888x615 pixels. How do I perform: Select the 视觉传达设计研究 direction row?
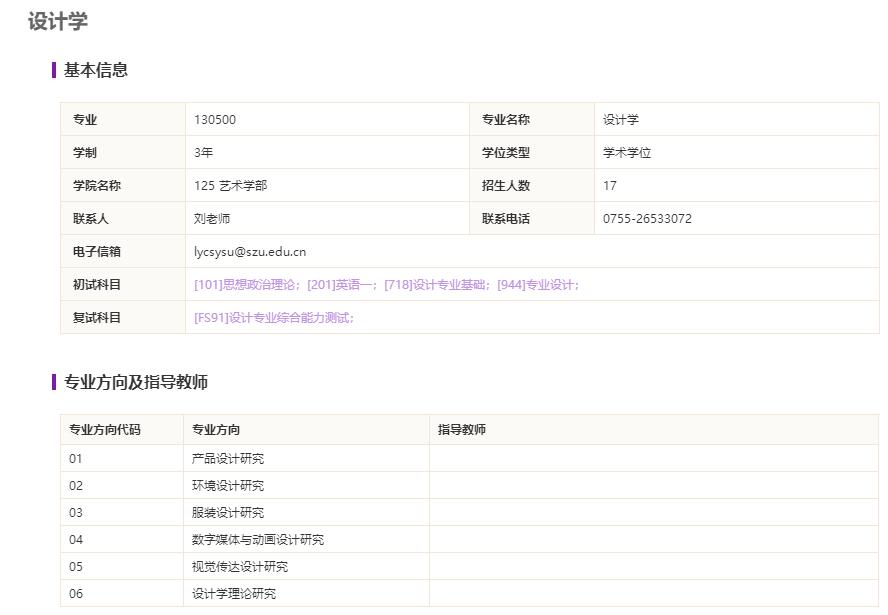[240, 567]
